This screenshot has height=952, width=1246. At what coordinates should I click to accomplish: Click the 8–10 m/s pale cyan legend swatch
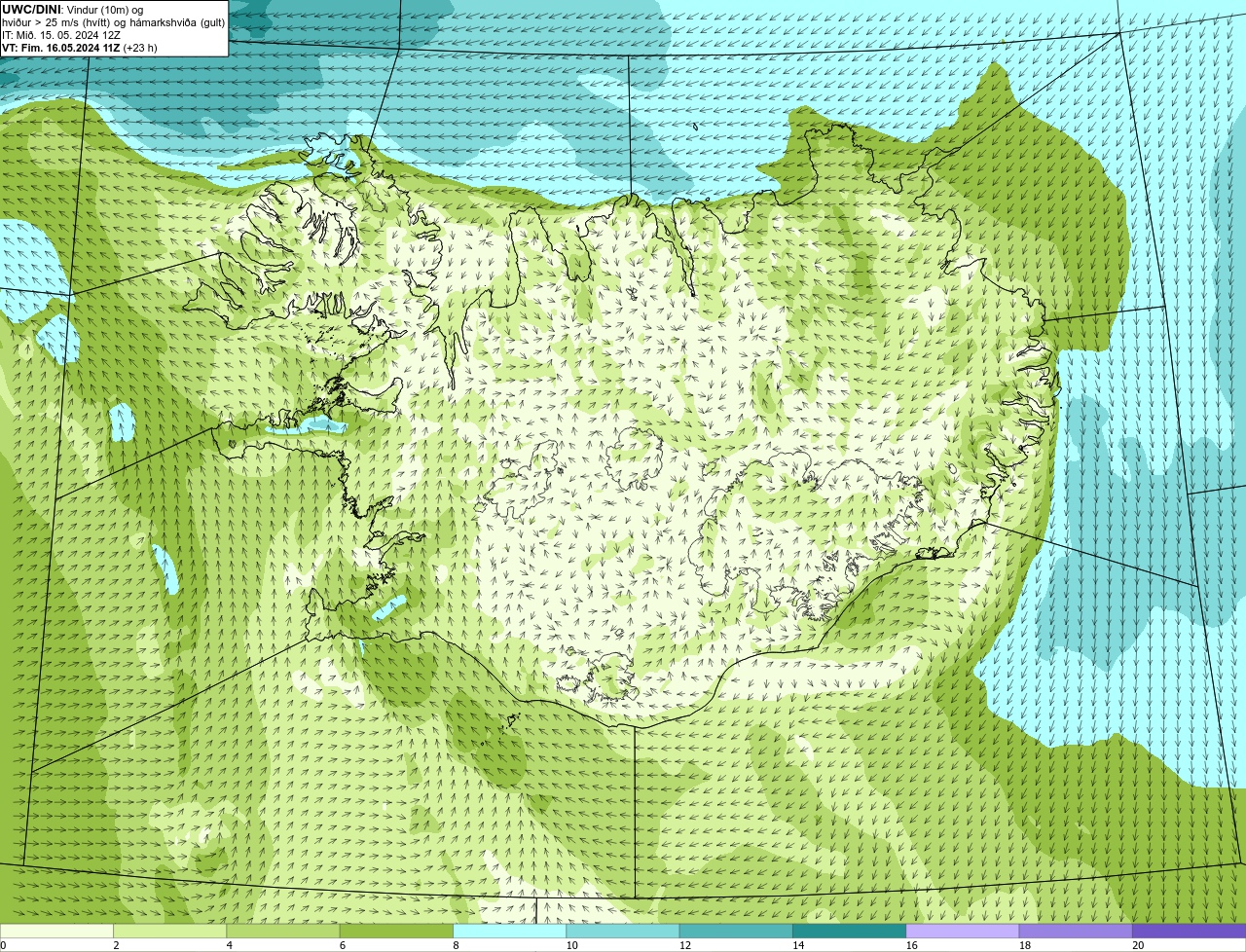(x=509, y=932)
